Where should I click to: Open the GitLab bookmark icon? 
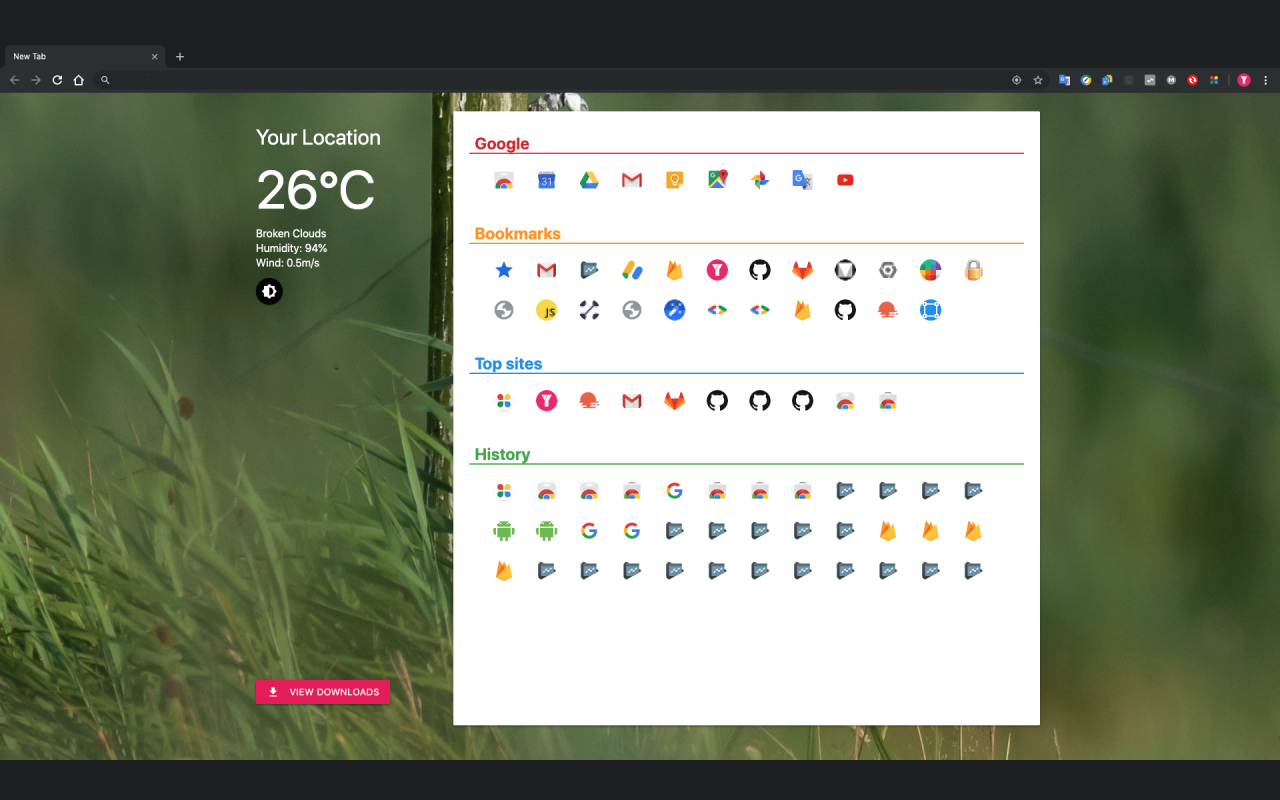point(802,270)
